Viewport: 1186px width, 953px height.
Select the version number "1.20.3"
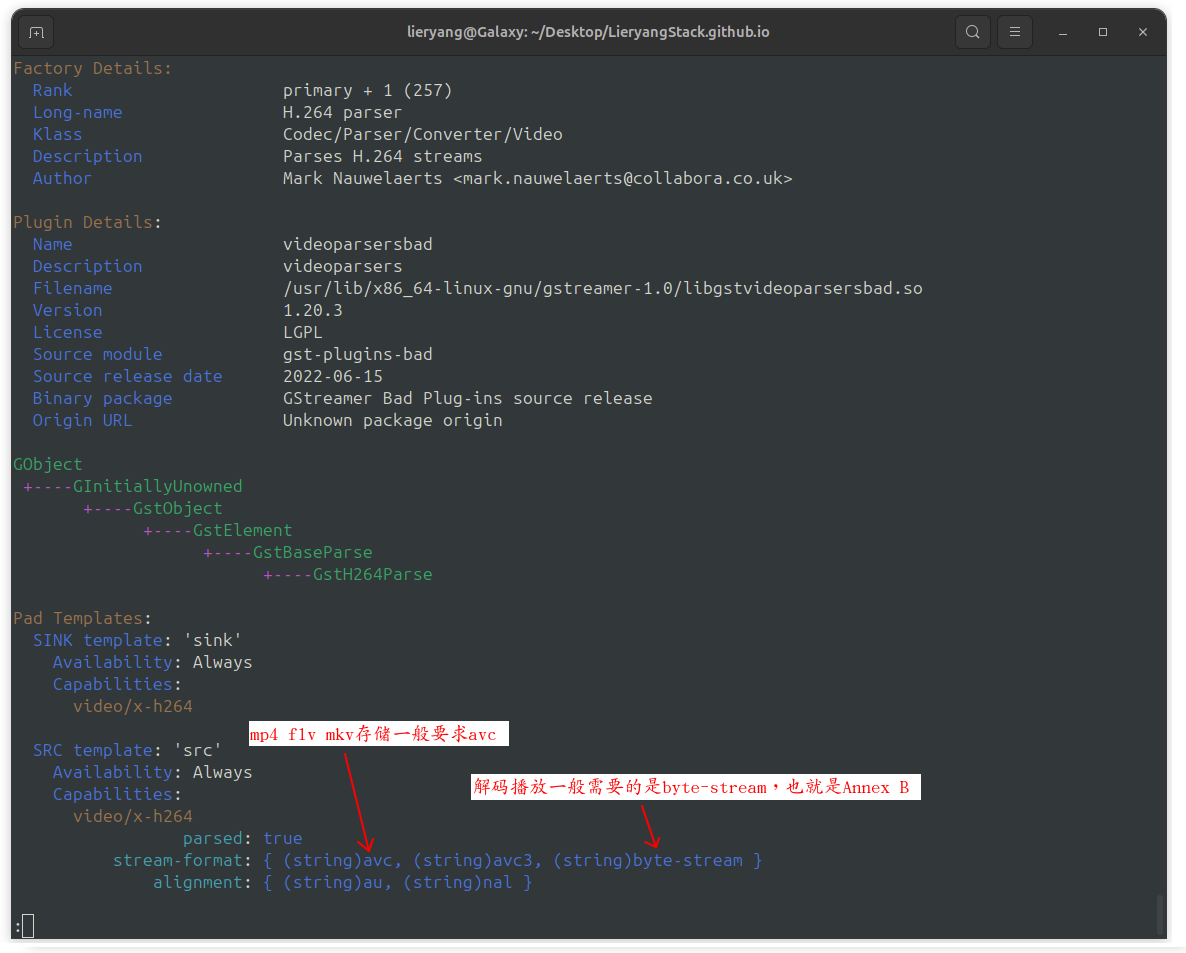[x=313, y=310]
